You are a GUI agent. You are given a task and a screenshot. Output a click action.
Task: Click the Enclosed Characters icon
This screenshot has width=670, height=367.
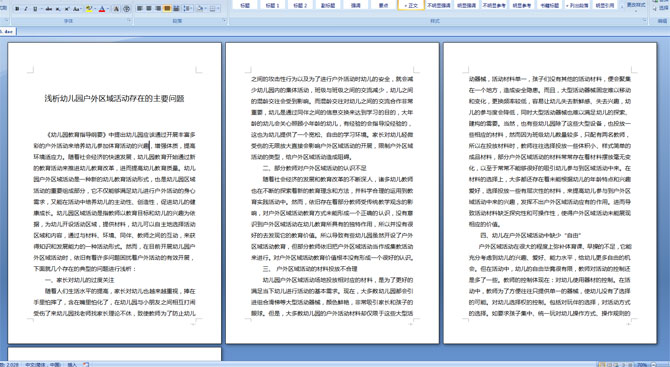(x=126, y=9)
